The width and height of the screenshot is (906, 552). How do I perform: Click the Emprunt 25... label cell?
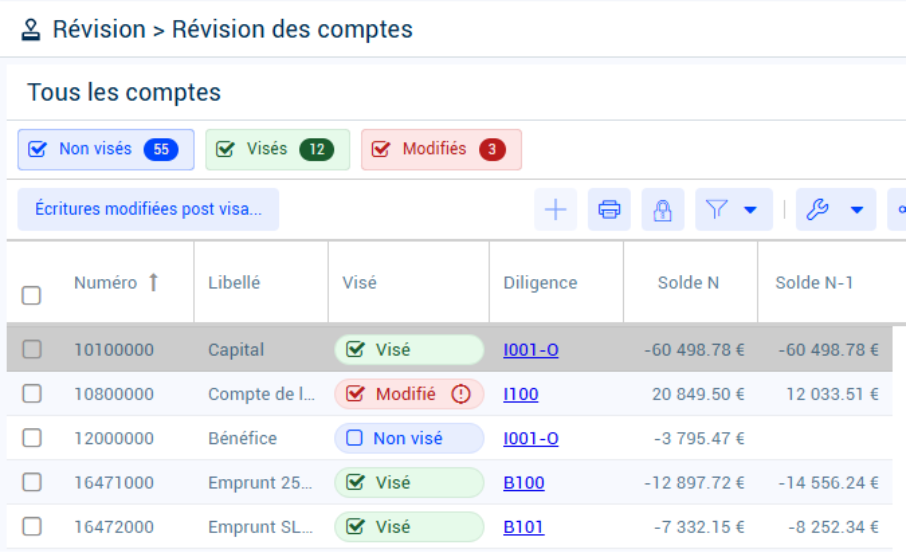point(260,483)
